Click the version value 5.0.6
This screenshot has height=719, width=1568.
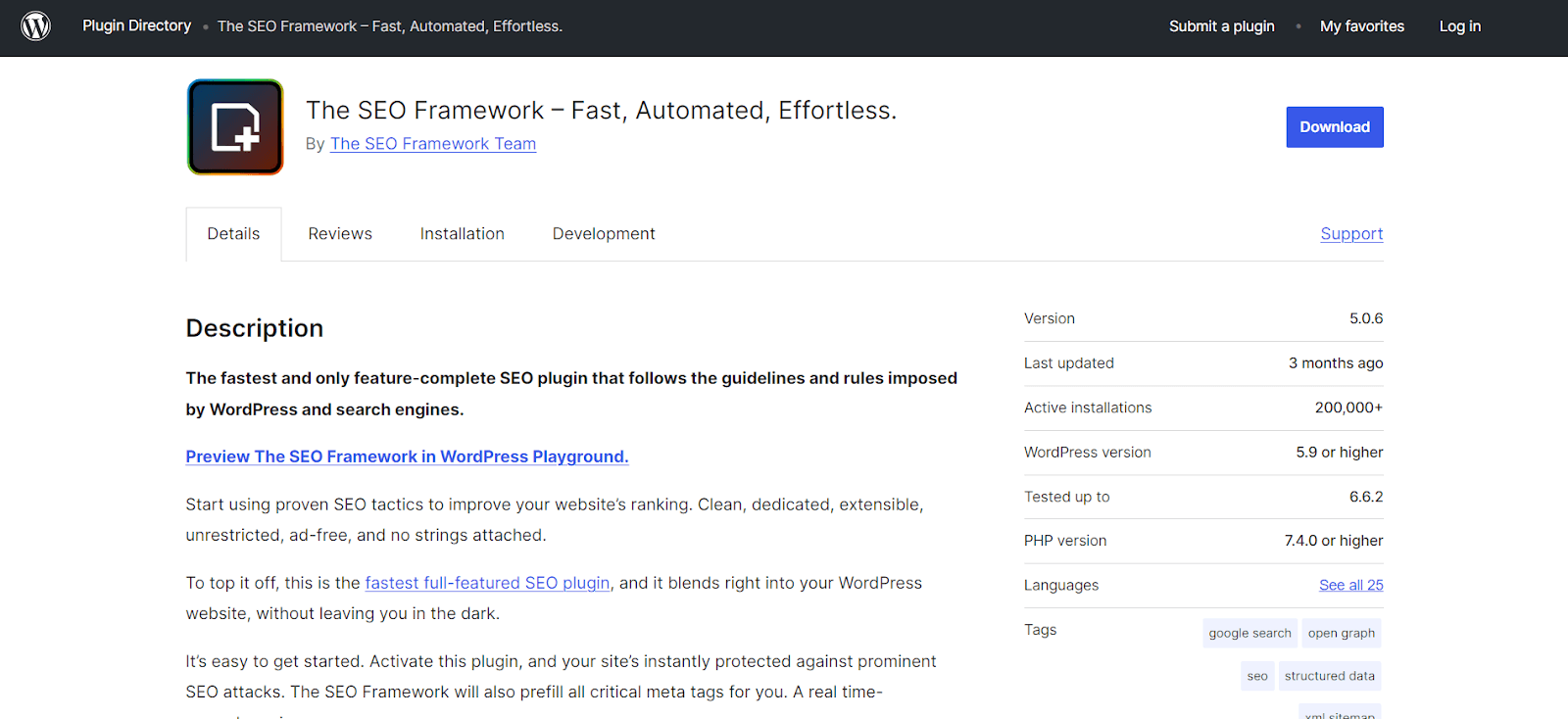(1366, 318)
